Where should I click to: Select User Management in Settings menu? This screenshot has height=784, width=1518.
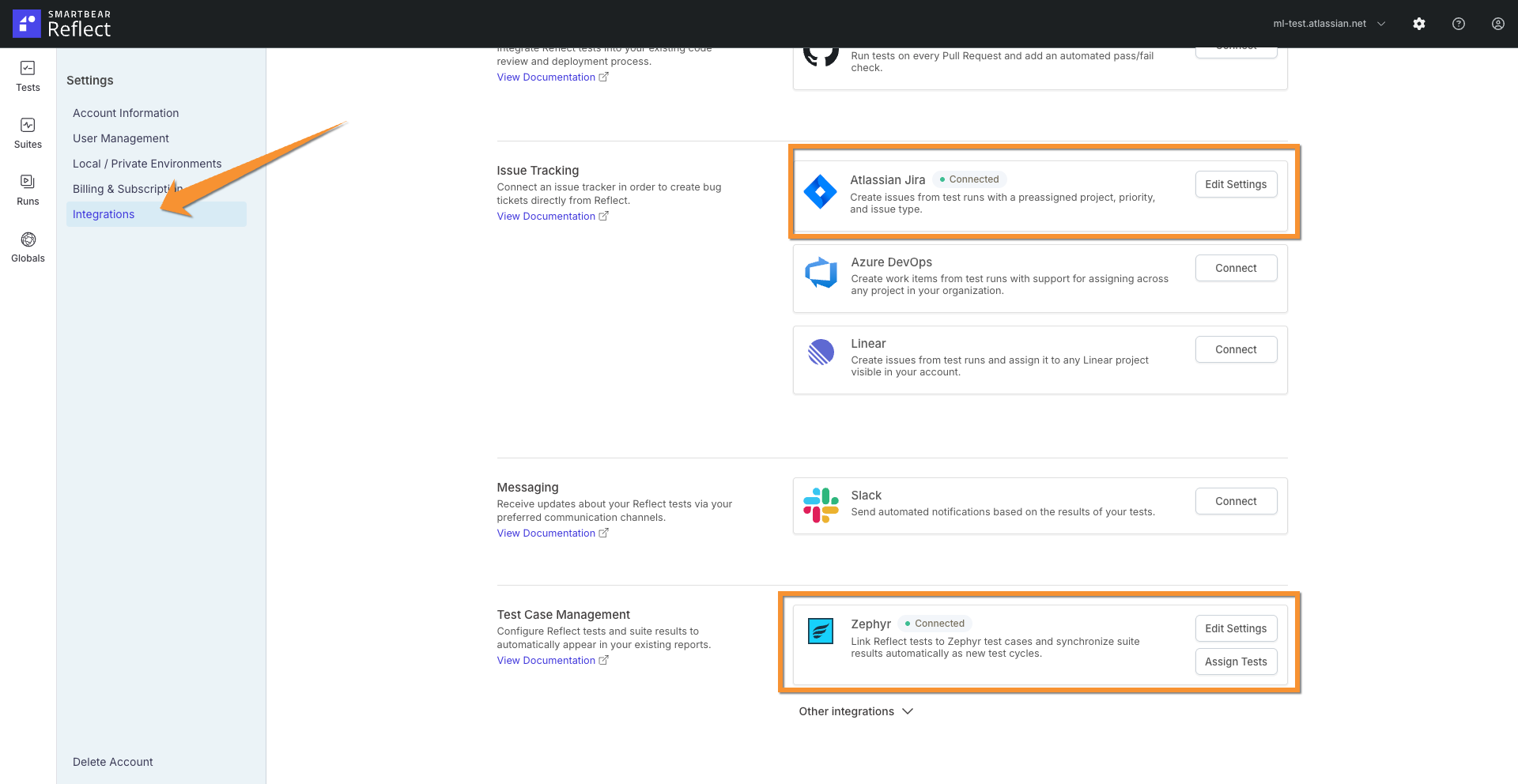[x=120, y=138]
